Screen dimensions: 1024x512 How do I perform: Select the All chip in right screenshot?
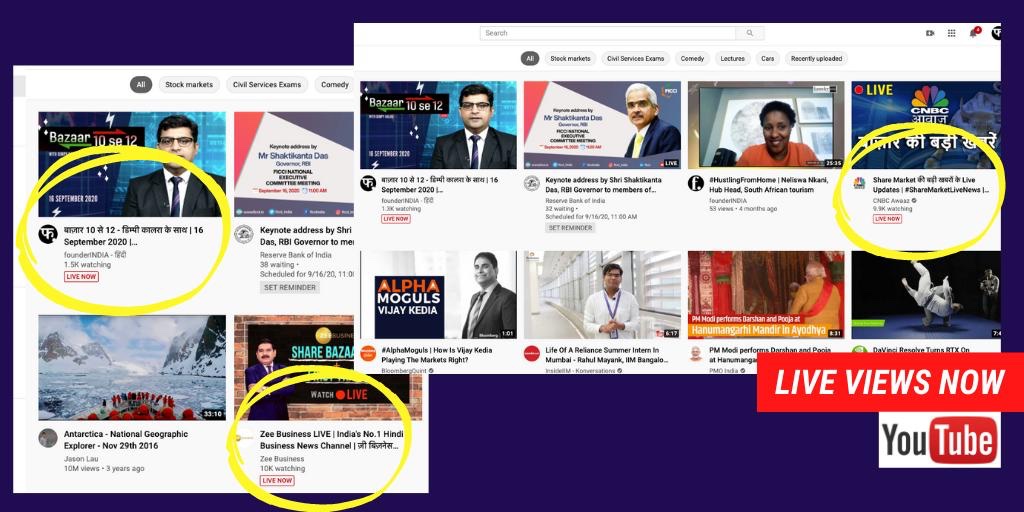pos(530,58)
